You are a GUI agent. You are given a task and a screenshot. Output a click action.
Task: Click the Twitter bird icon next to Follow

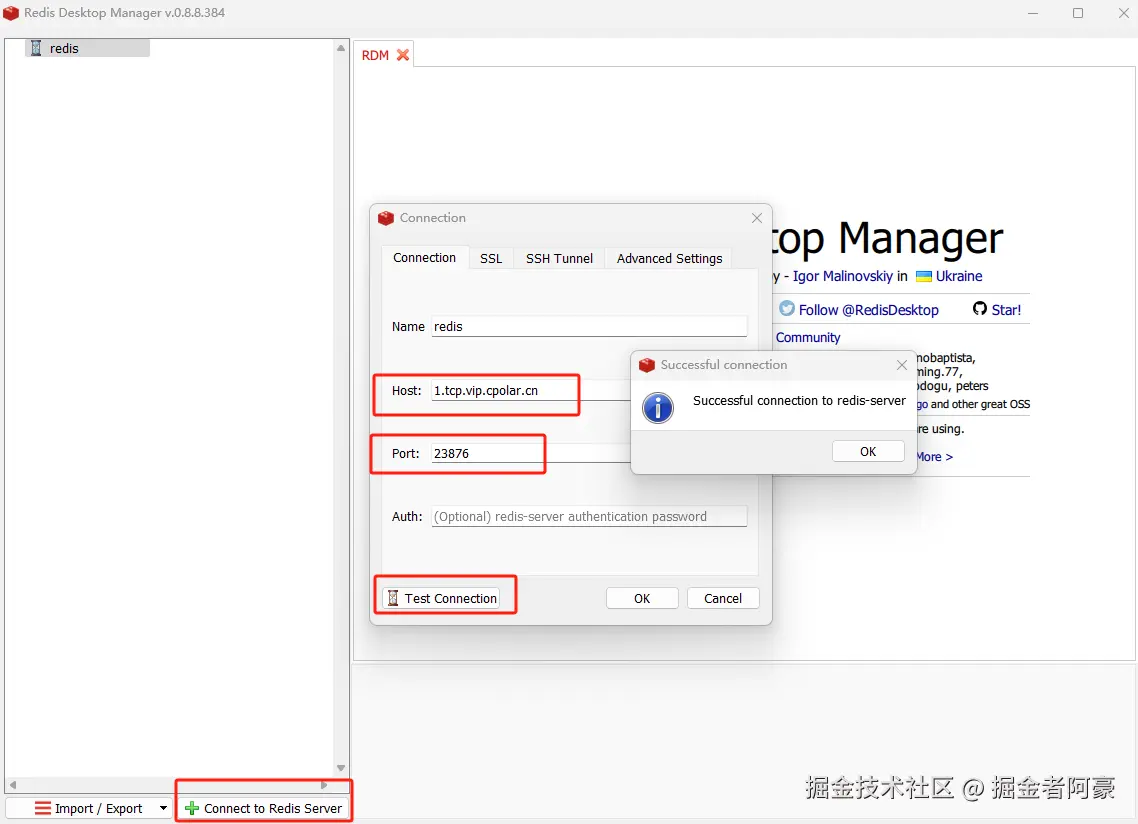coord(787,309)
